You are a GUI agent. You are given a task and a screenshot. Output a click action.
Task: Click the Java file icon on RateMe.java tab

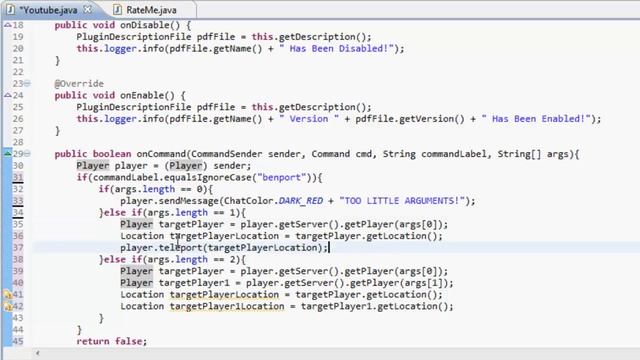tap(118, 9)
